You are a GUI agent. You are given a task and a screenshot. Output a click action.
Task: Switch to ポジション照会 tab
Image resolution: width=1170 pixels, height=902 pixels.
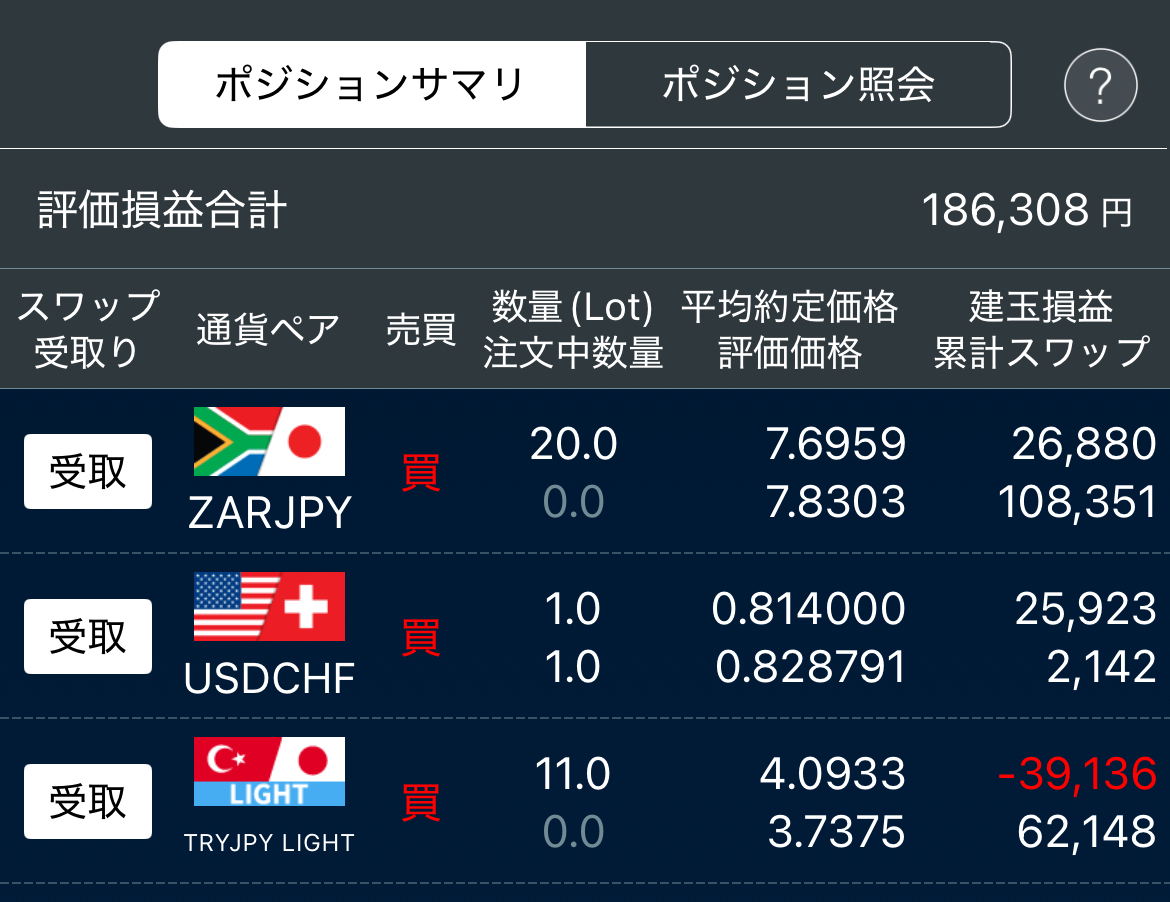[798, 84]
